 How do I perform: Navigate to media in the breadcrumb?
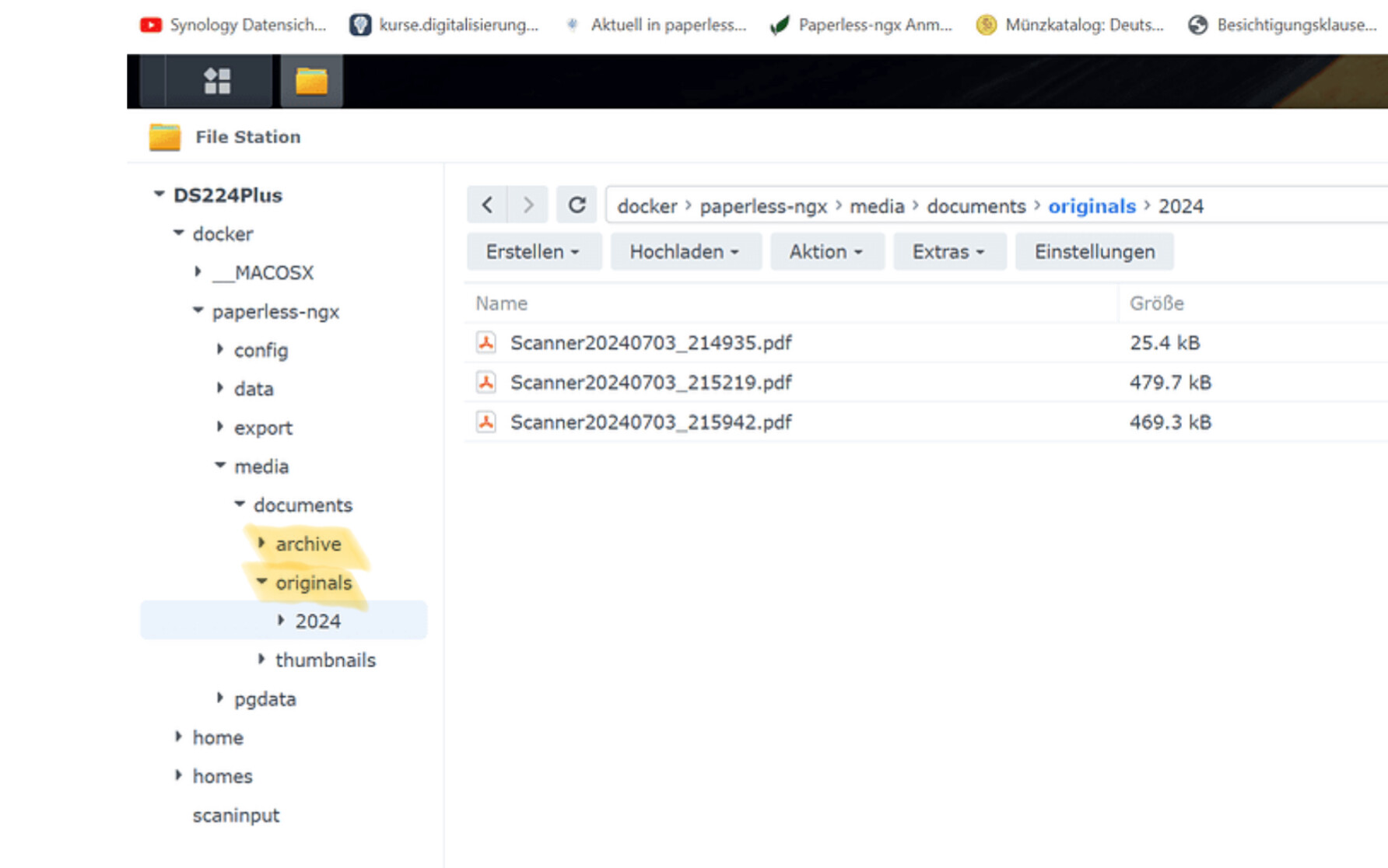coord(877,206)
